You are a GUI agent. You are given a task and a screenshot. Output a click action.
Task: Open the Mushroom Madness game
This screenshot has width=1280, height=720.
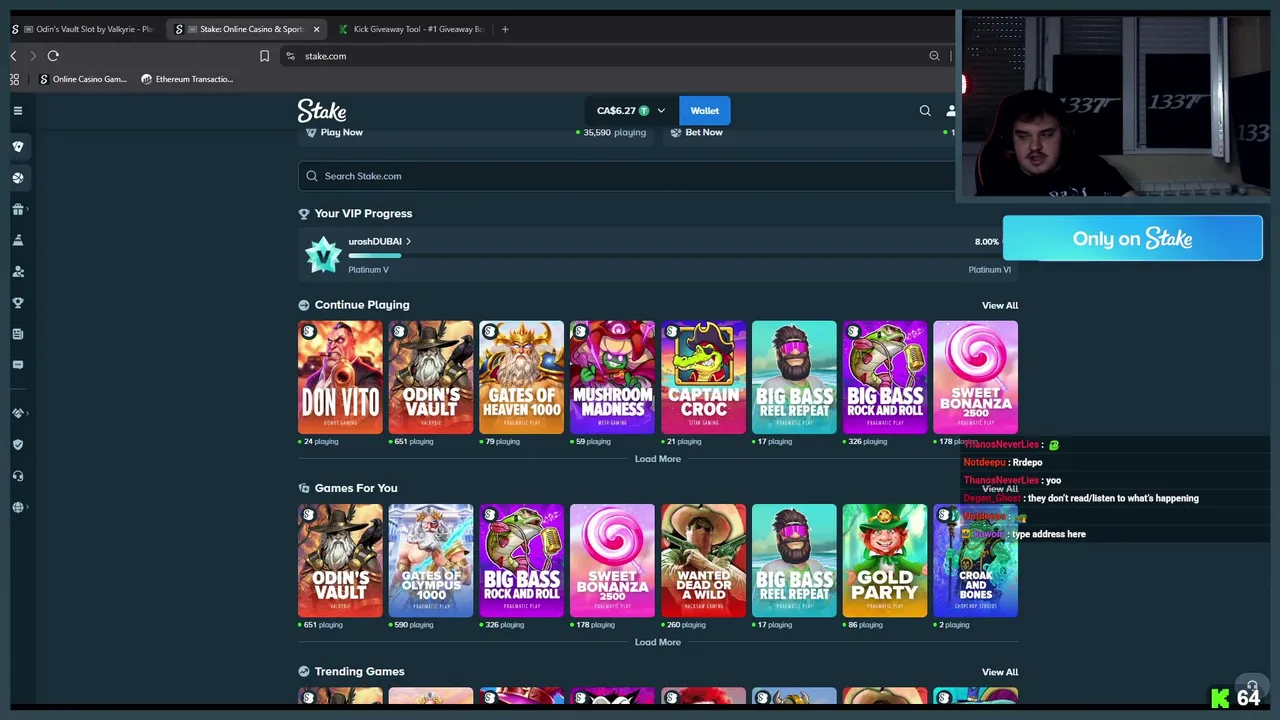(x=612, y=377)
